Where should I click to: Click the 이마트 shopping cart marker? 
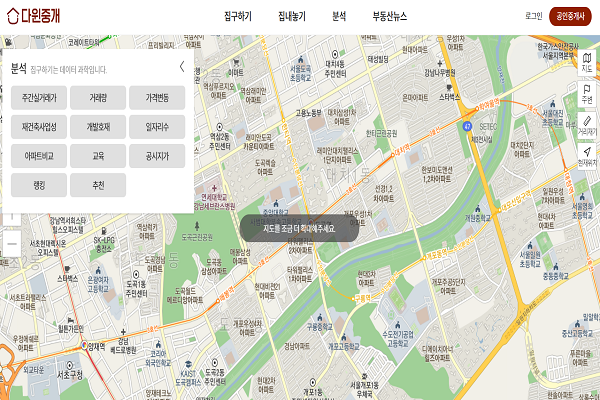[236, 62]
